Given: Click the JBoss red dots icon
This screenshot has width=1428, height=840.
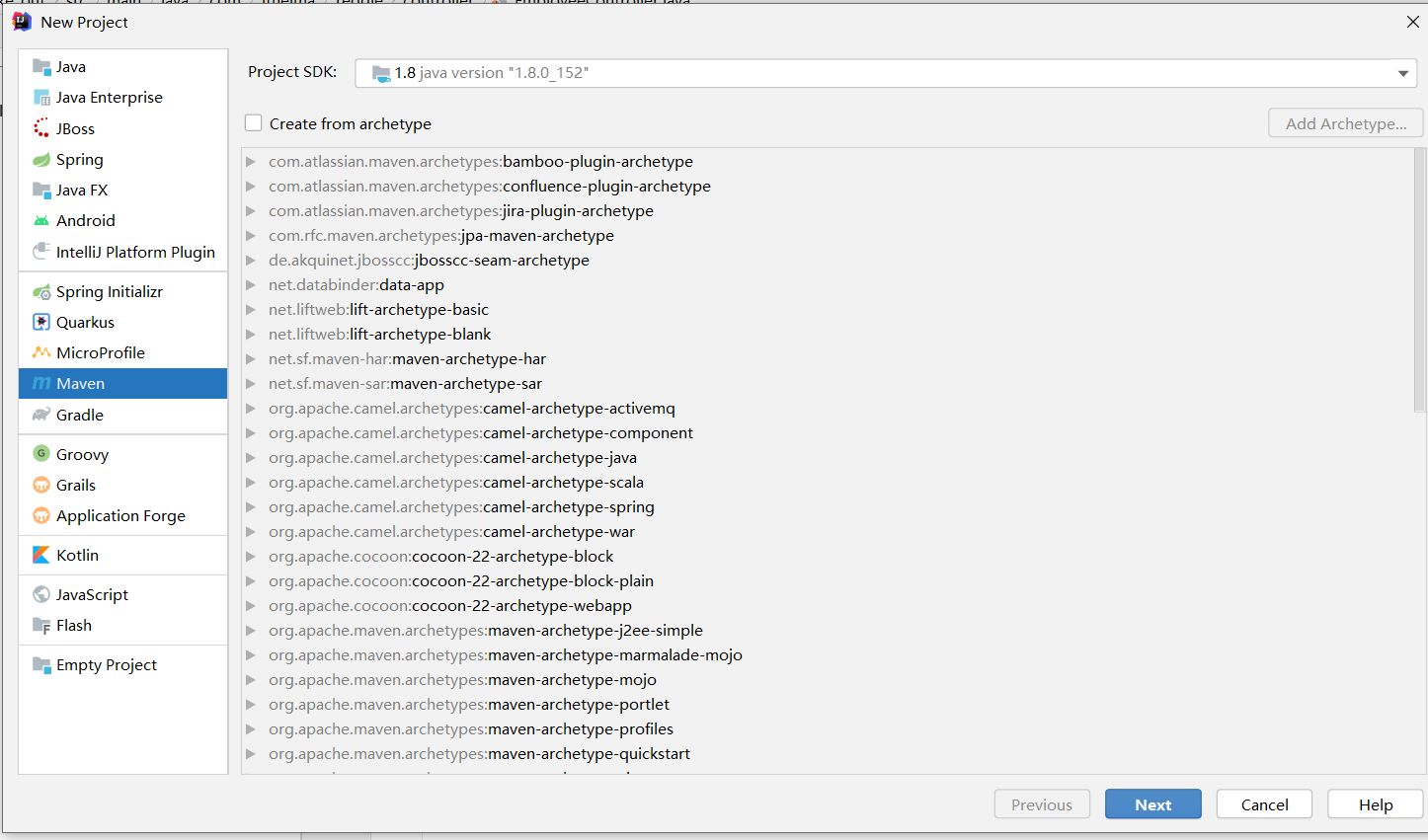Looking at the screenshot, I should pos(41,128).
